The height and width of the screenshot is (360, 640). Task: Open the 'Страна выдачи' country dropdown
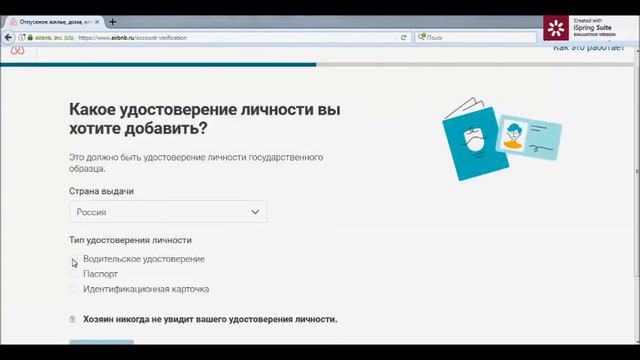(x=168, y=212)
